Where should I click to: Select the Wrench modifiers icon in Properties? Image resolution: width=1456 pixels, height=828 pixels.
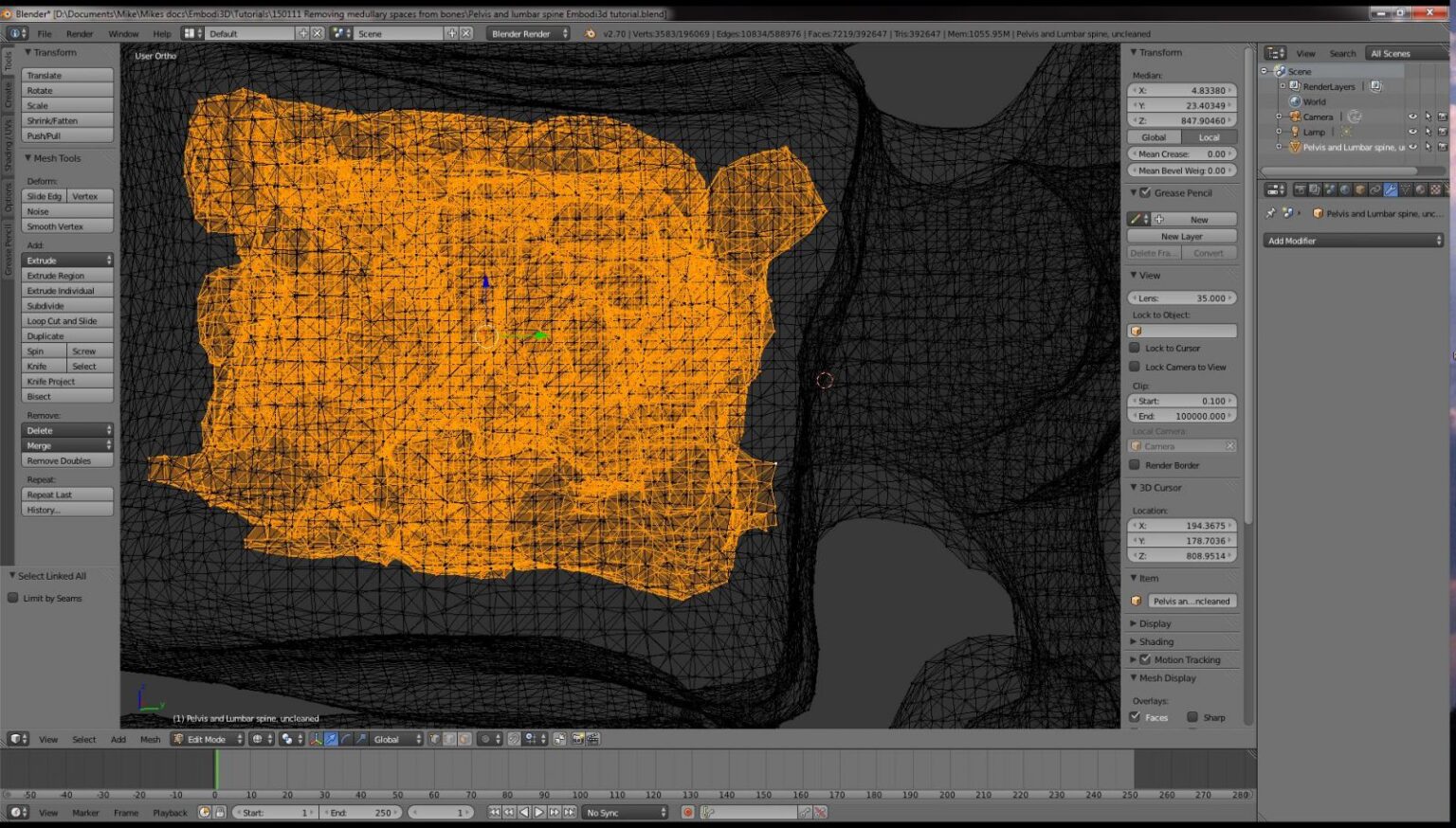(x=1391, y=189)
